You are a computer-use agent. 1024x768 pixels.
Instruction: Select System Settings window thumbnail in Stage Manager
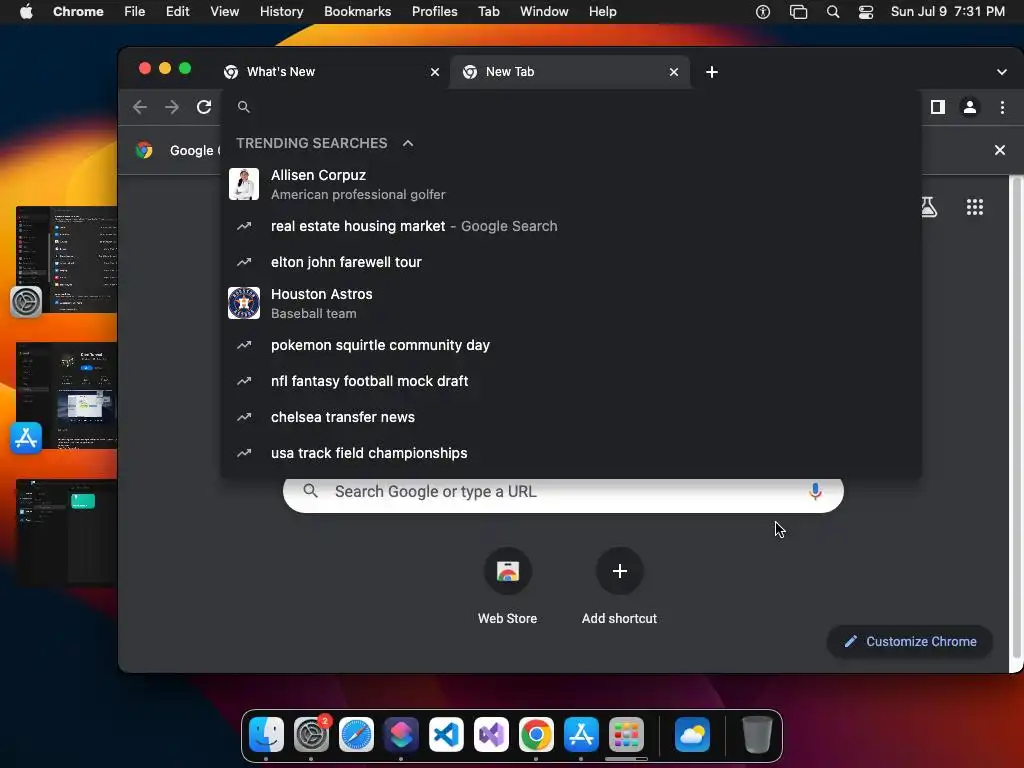coord(67,259)
